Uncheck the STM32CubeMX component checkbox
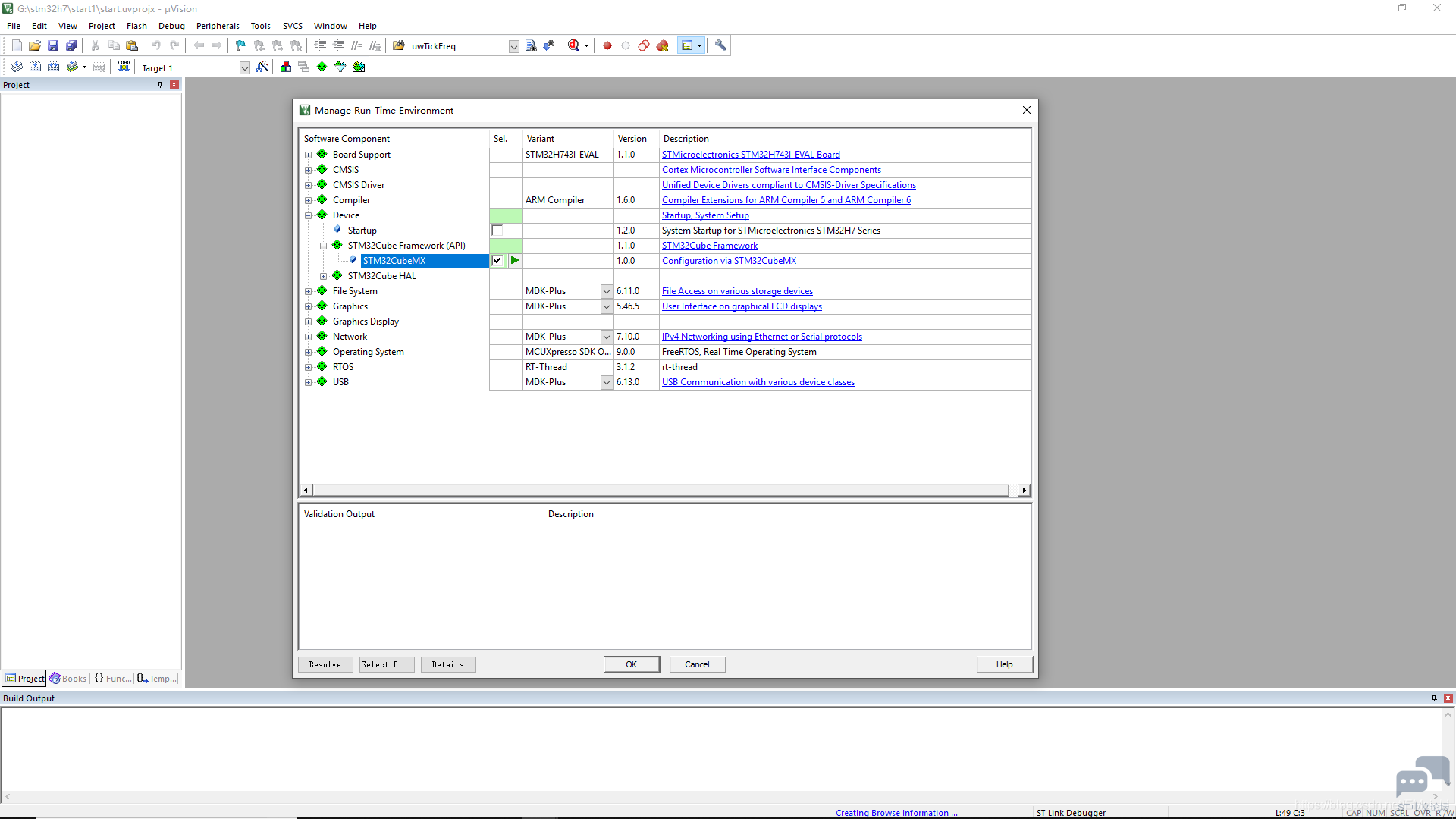This screenshot has width=1456, height=819. (497, 261)
